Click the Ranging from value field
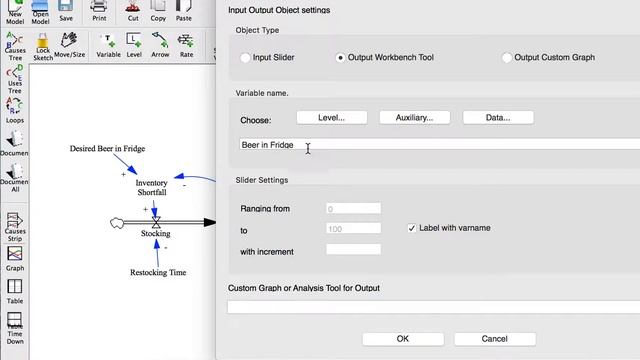The width and height of the screenshot is (640, 360). [353, 209]
